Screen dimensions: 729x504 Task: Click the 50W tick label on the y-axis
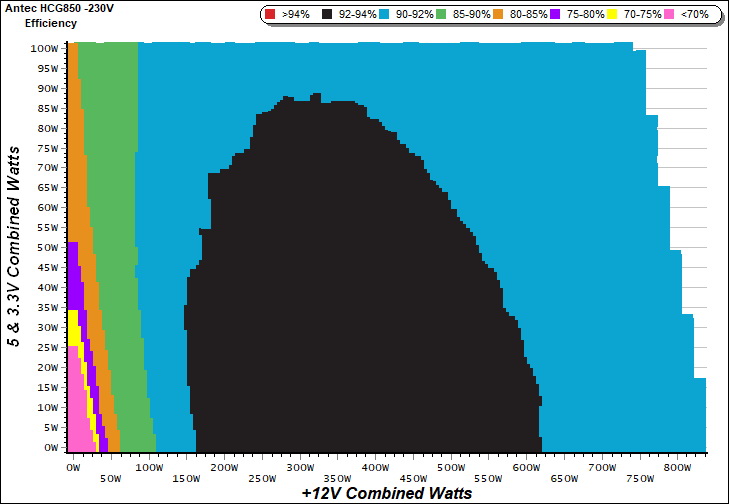pyautogui.click(x=46, y=247)
